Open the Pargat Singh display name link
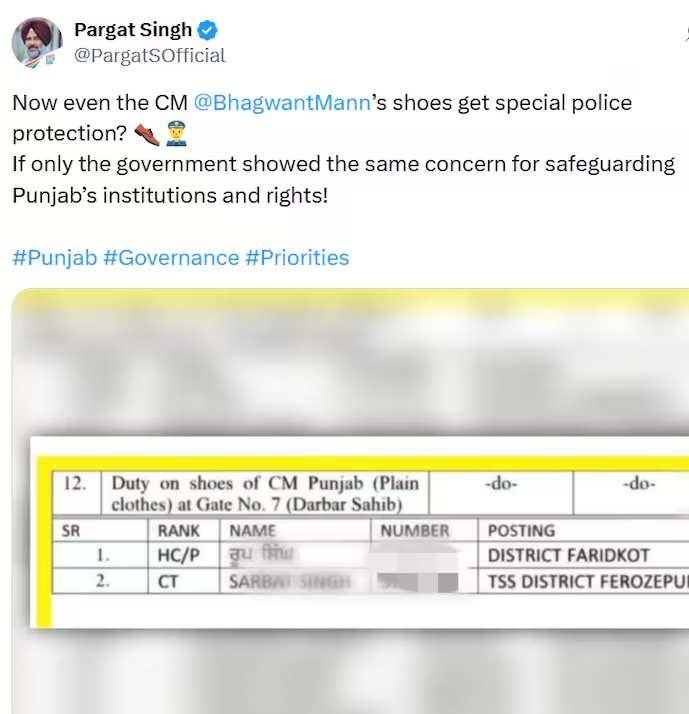The width and height of the screenshot is (689, 714). (x=133, y=31)
